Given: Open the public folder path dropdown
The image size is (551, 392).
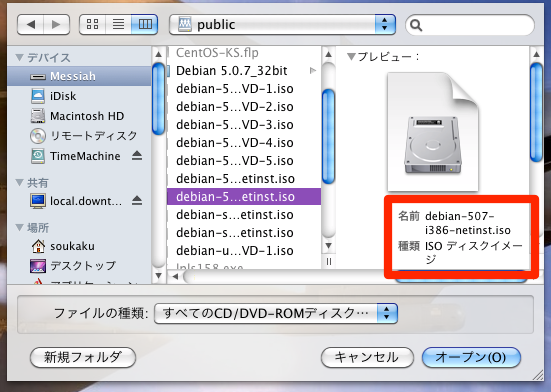Looking at the screenshot, I should click(x=282, y=25).
